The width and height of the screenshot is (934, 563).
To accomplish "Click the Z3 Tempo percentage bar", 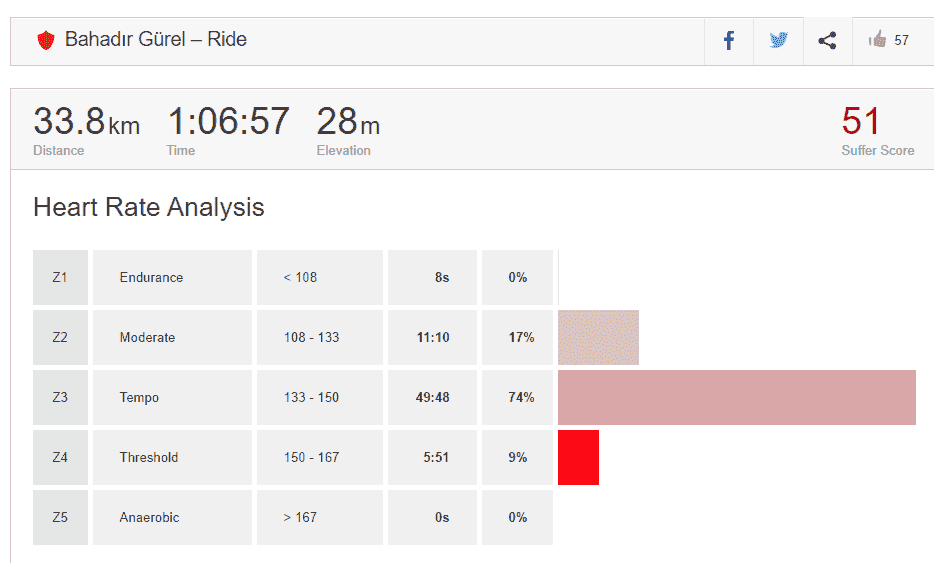I will pos(736,398).
